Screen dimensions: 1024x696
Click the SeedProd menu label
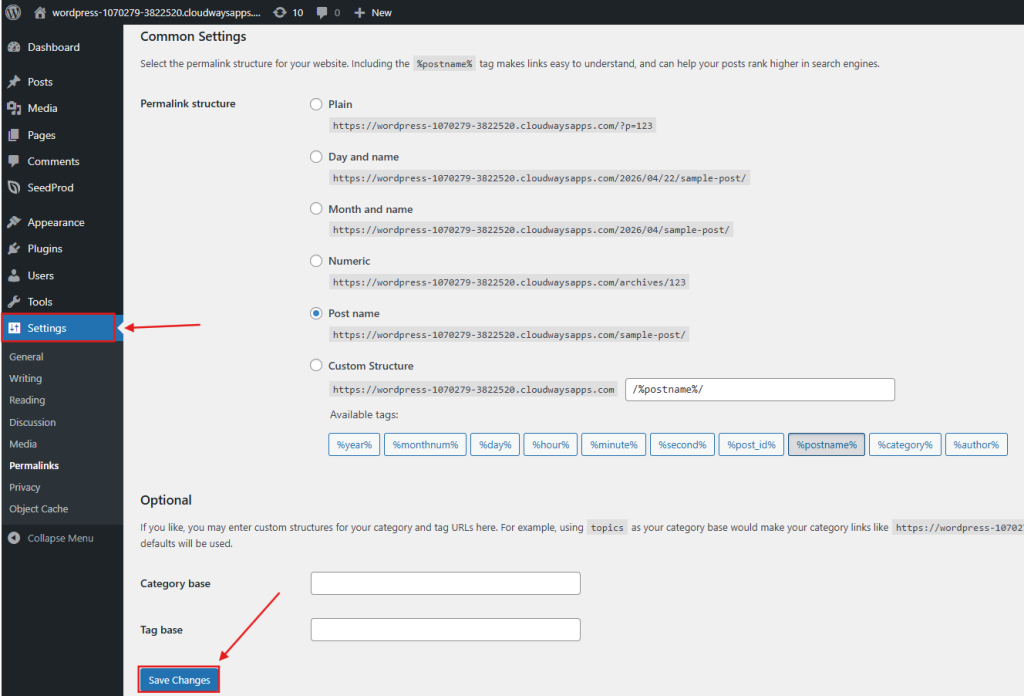(50, 187)
